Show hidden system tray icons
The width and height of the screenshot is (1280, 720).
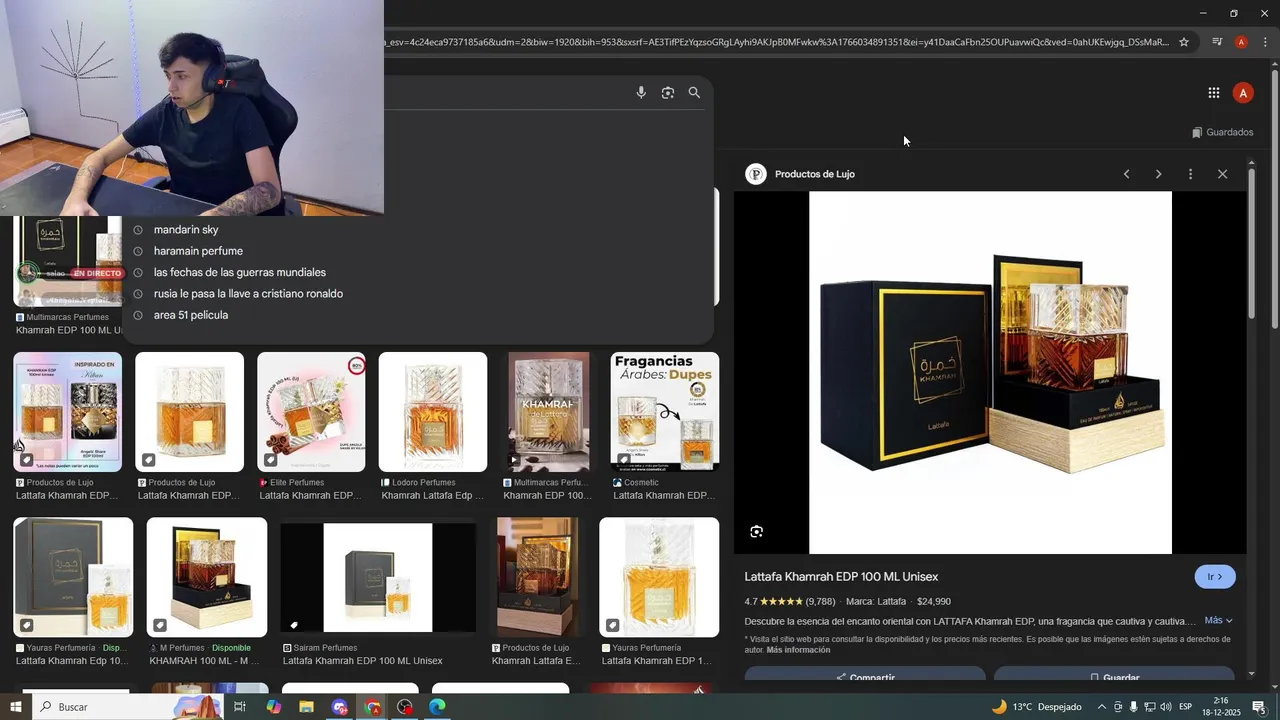click(1102, 707)
